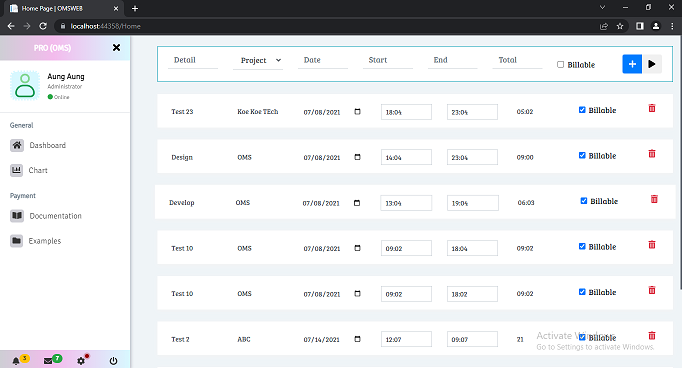Open browser tab search chevron

602,7
